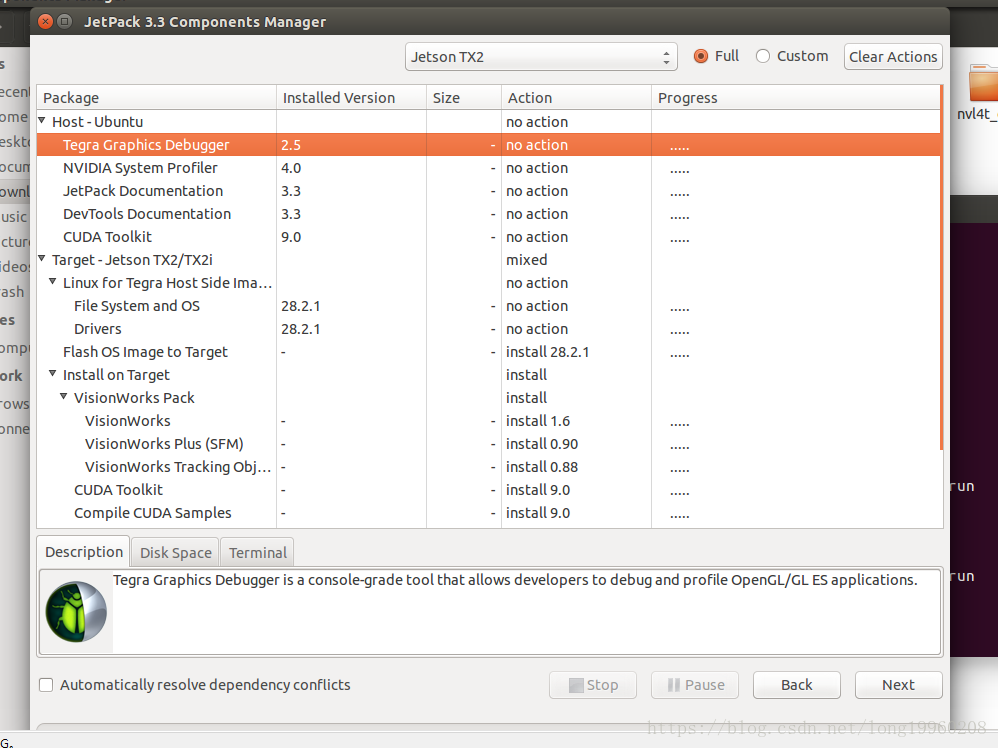The image size is (998, 748).
Task: Click the Pause button
Action: (695, 685)
